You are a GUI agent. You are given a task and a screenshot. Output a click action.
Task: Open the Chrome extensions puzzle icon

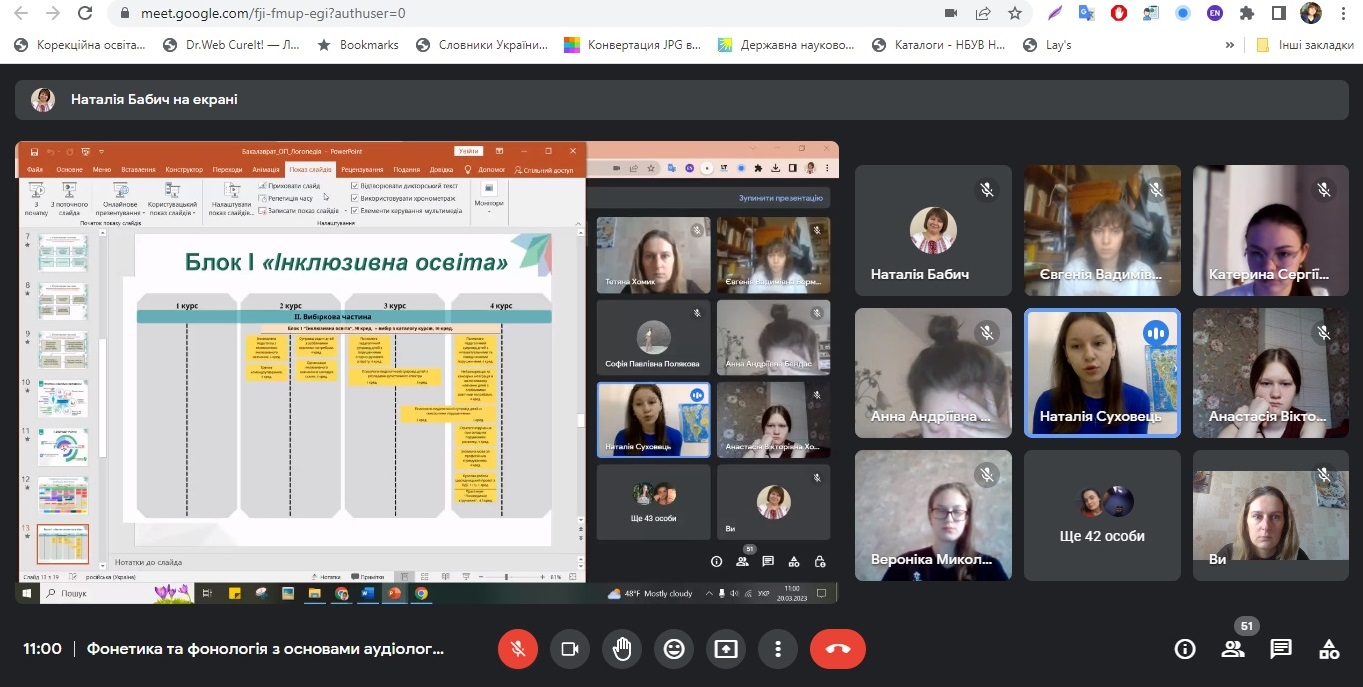click(x=1246, y=14)
